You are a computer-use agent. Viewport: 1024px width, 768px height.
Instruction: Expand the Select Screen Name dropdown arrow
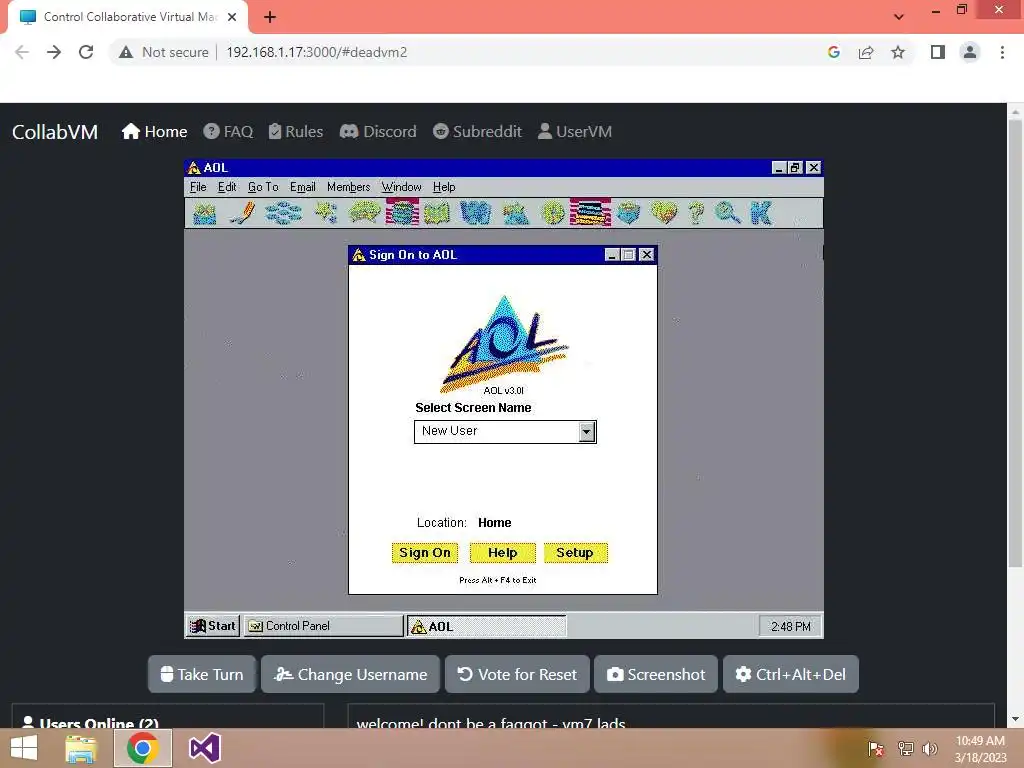(586, 432)
